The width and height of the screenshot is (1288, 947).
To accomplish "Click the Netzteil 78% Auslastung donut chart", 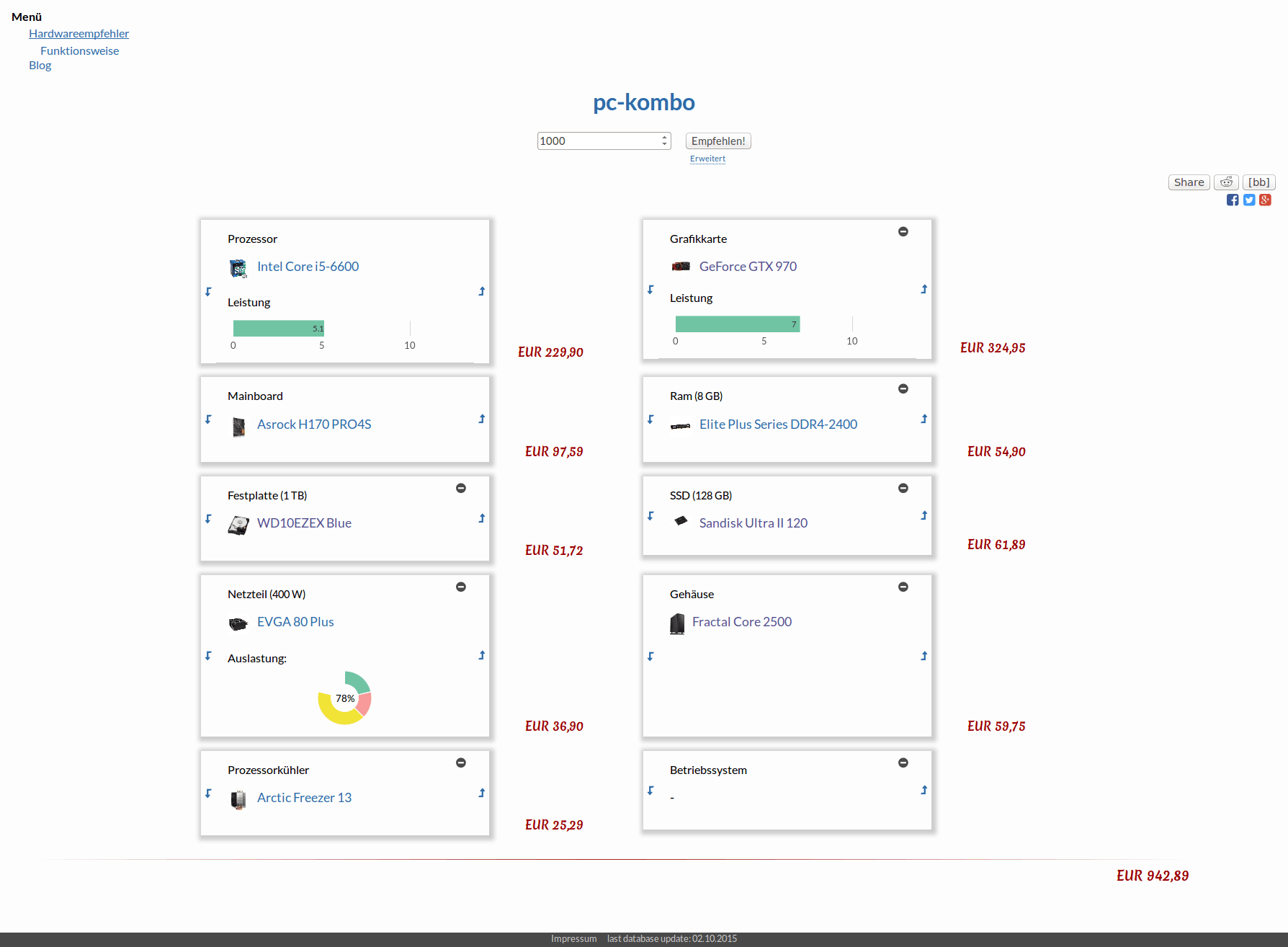I will click(x=345, y=698).
